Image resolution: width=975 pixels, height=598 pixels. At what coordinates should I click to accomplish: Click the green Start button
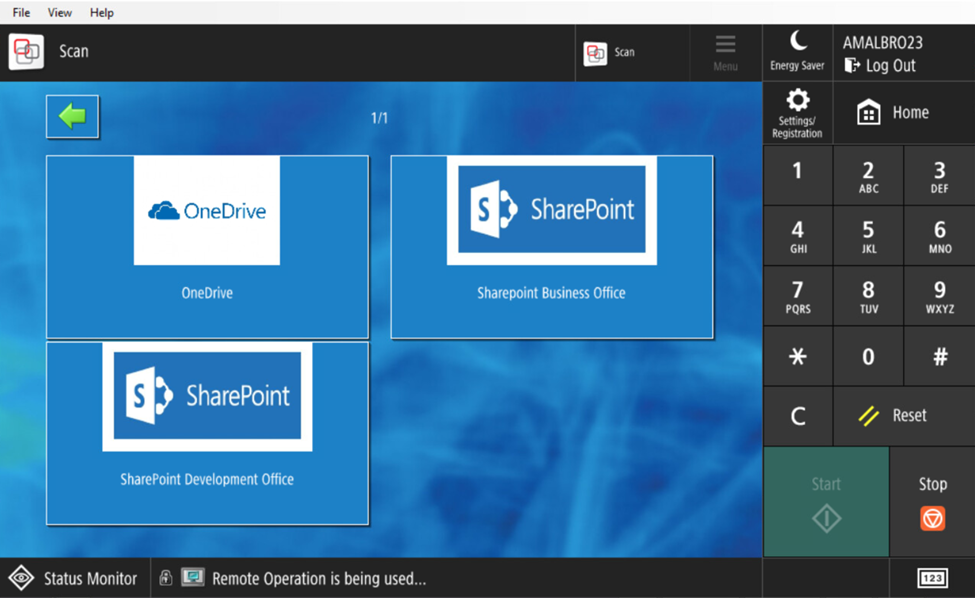pyautogui.click(x=826, y=502)
